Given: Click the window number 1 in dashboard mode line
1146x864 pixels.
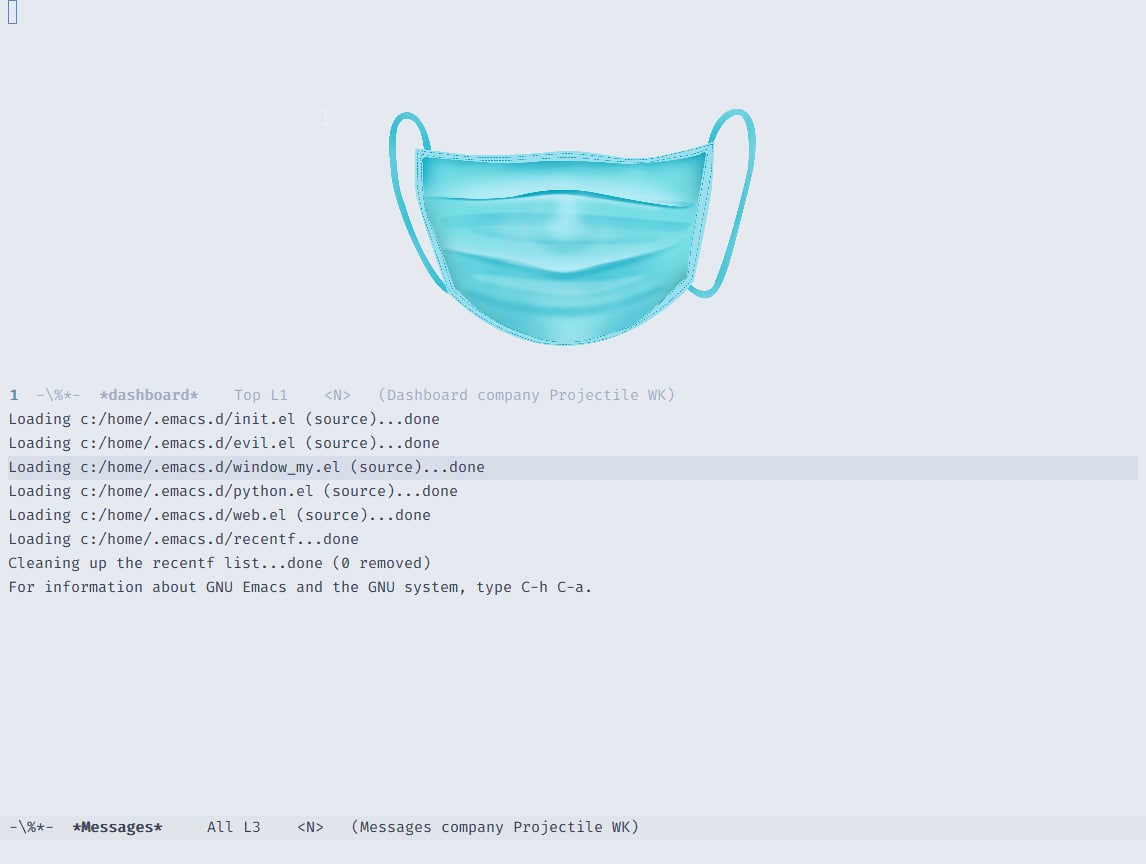Looking at the screenshot, I should [x=14, y=395].
